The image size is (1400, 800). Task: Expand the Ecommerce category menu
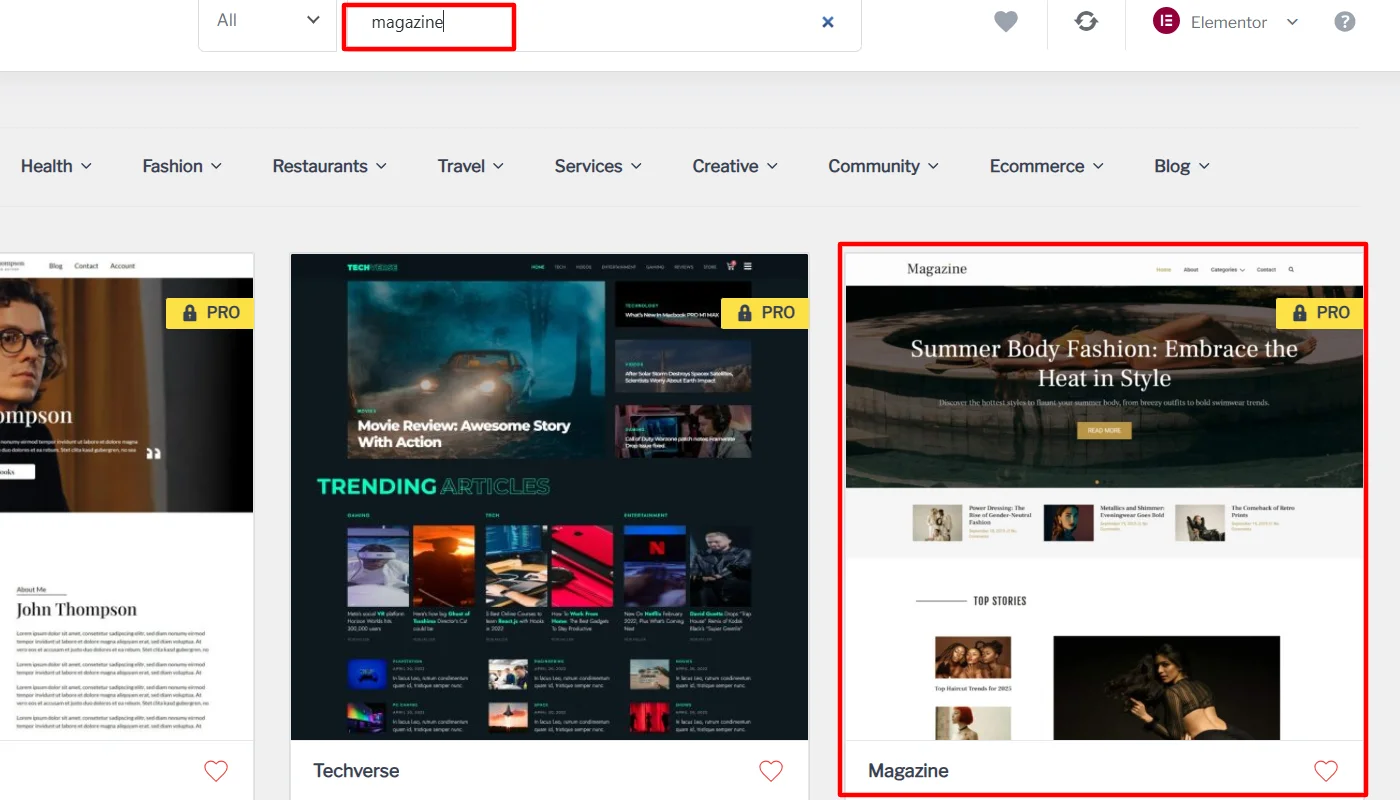tap(1047, 166)
